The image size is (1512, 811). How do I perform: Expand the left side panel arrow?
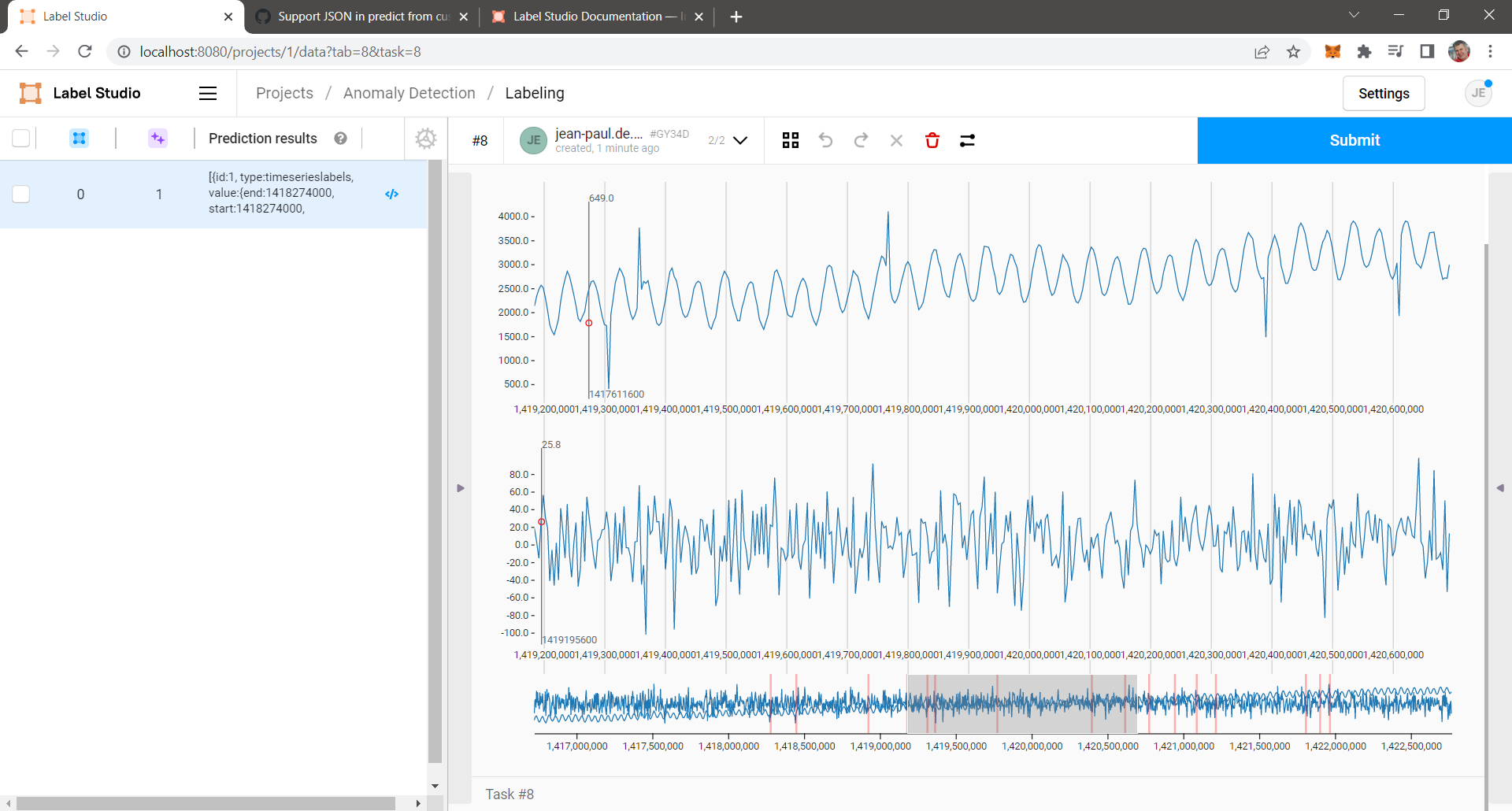pyautogui.click(x=461, y=488)
